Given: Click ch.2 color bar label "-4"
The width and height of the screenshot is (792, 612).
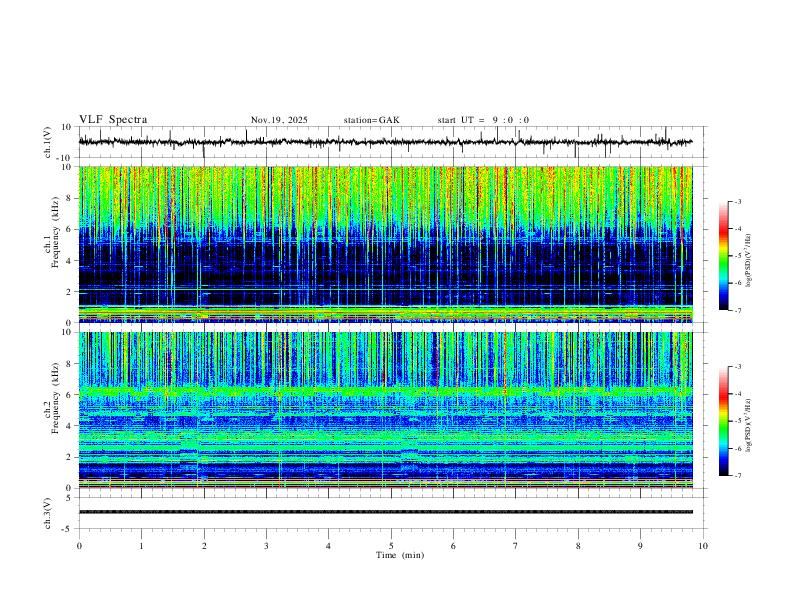Looking at the screenshot, I should click(x=737, y=394).
